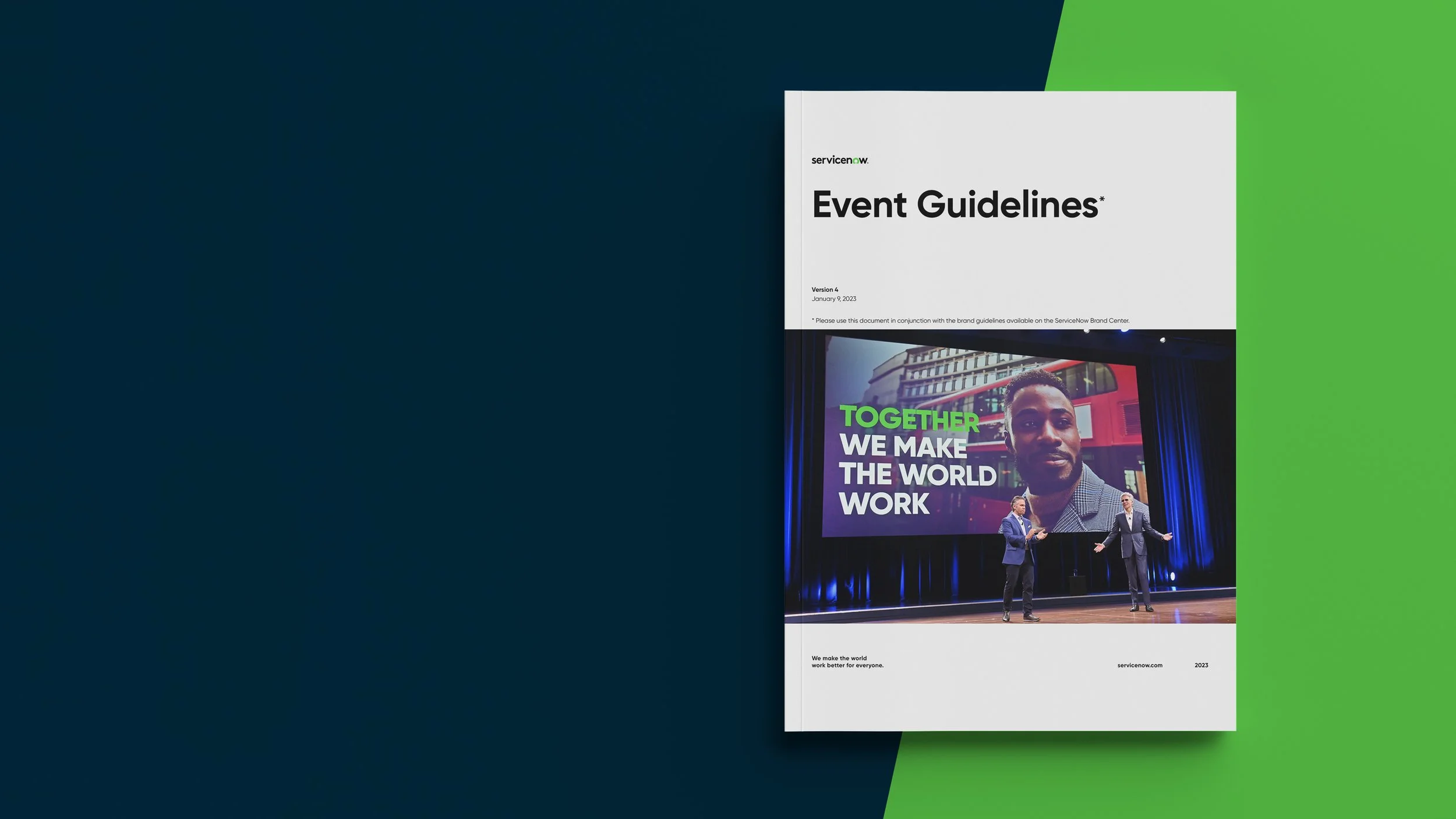Click the servicenow logo on the cover
The height and width of the screenshot is (819, 1456).
coord(840,160)
